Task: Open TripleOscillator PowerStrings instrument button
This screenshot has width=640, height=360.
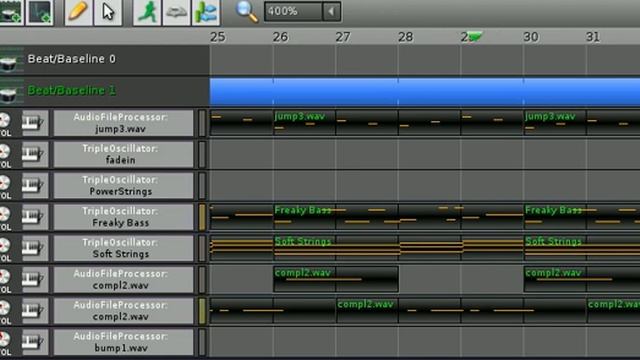Action: point(123,185)
